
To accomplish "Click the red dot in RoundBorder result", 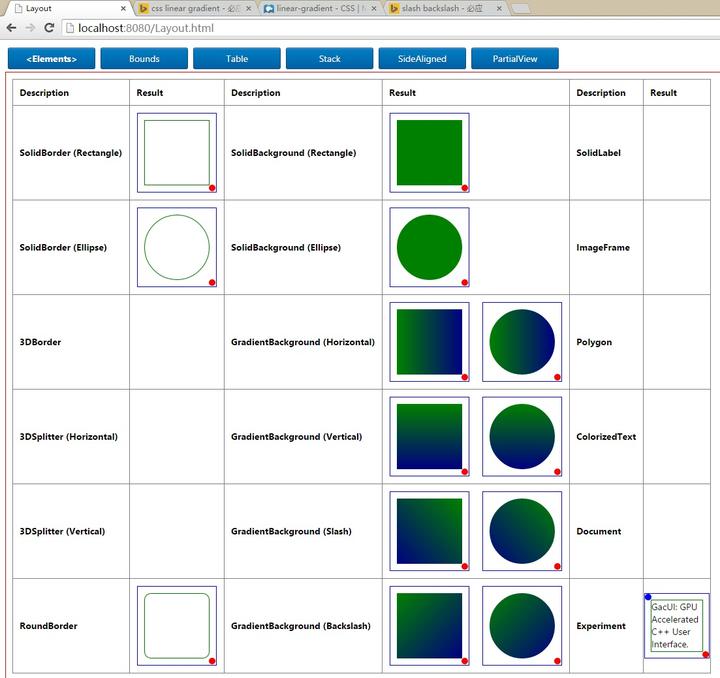I will (x=212, y=661).
